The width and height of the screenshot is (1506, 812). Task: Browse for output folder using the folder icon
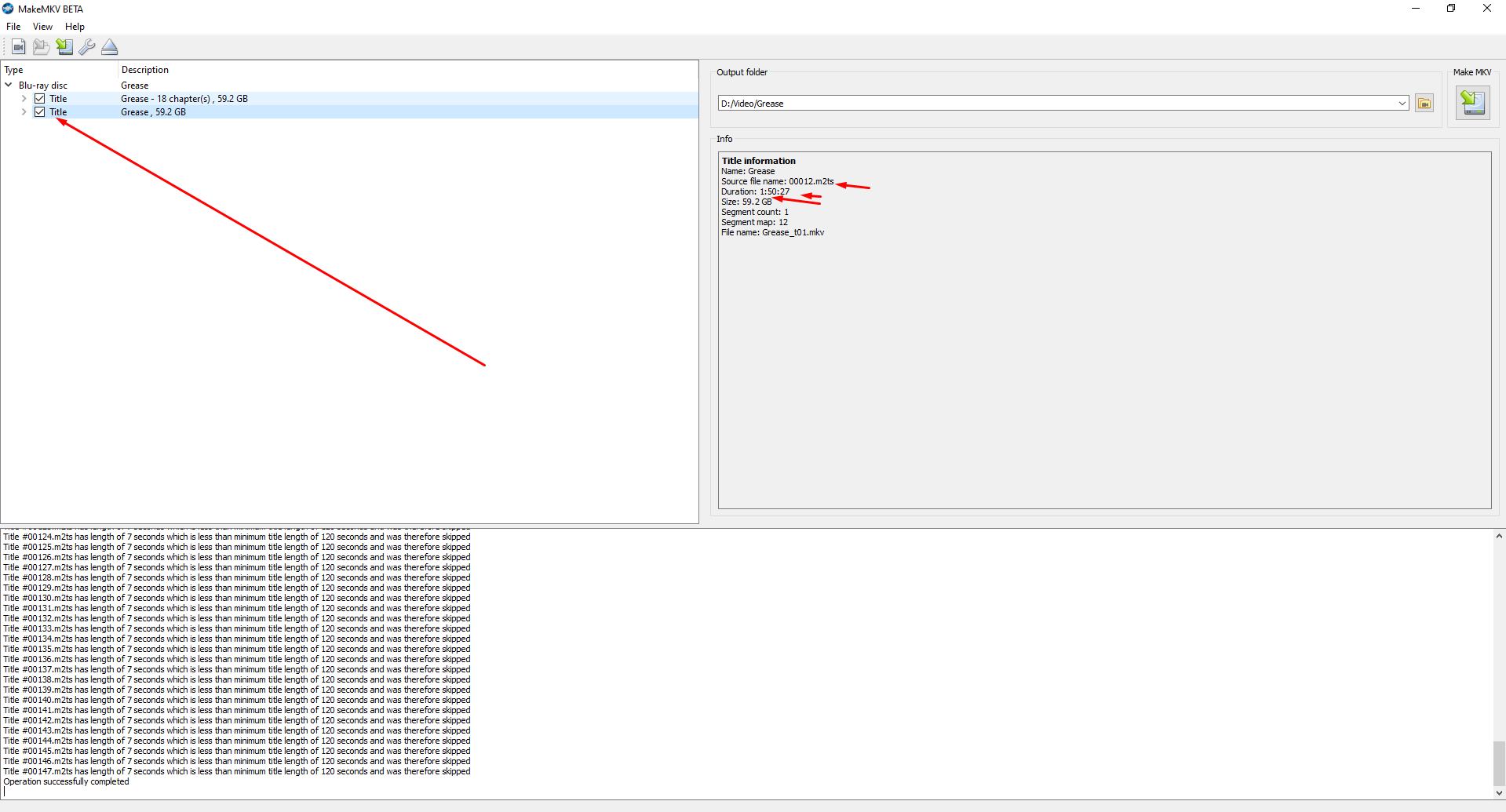1424,104
